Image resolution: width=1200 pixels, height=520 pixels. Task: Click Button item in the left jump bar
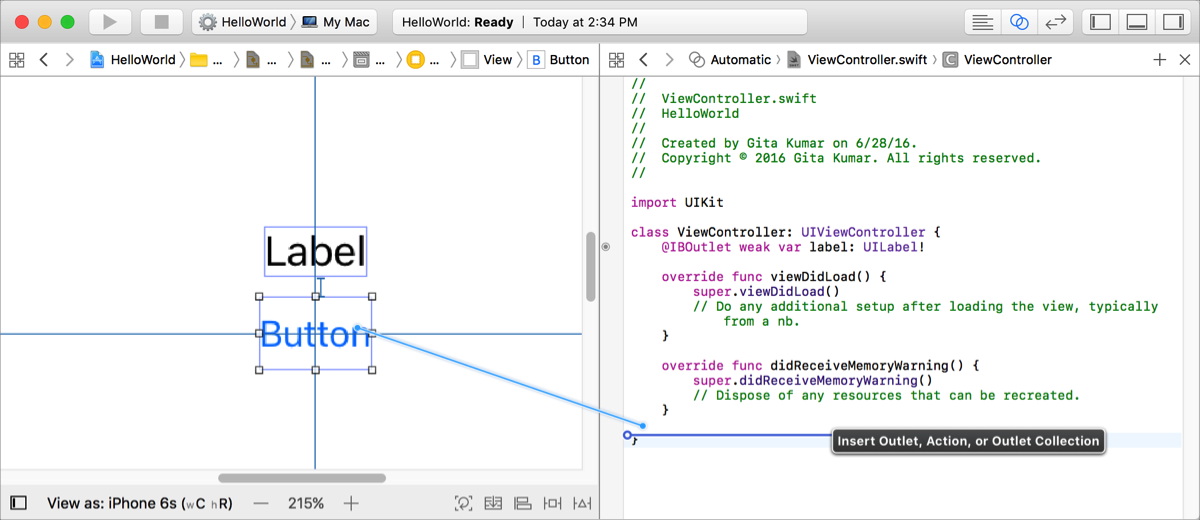559,60
